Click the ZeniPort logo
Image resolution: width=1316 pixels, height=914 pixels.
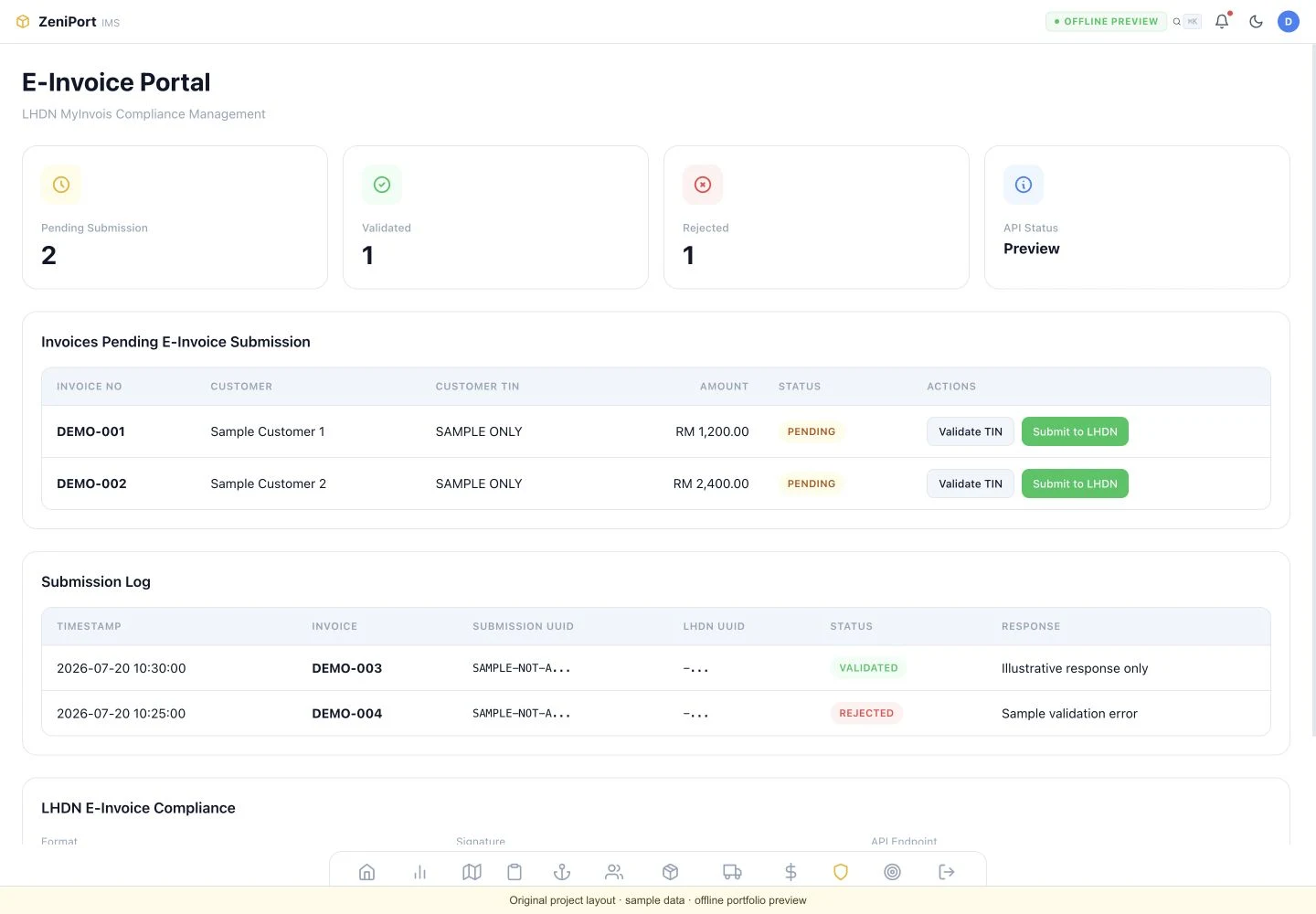tap(69, 21)
